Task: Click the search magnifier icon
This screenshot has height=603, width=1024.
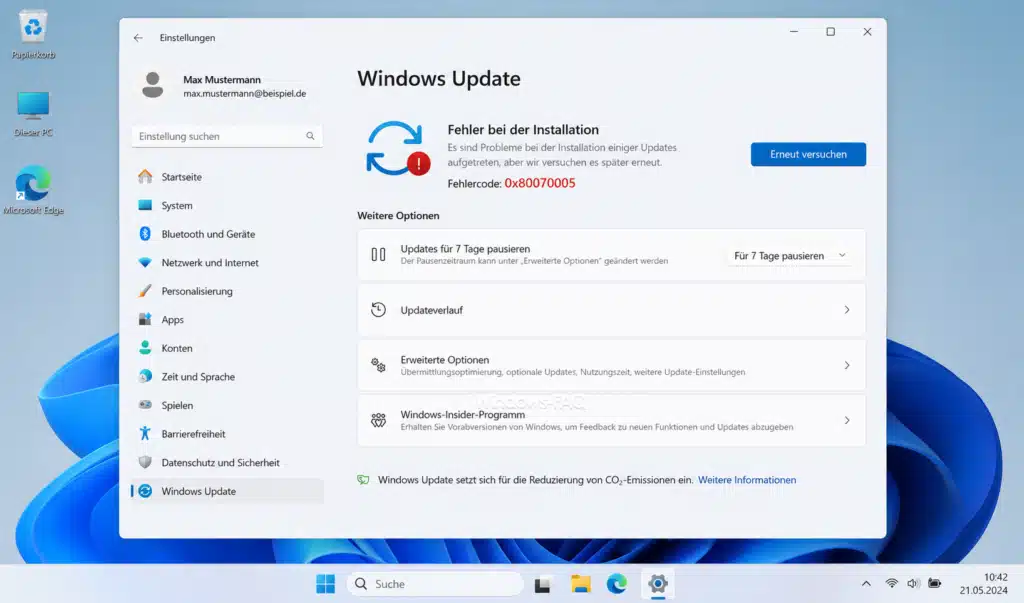Action: click(x=310, y=136)
